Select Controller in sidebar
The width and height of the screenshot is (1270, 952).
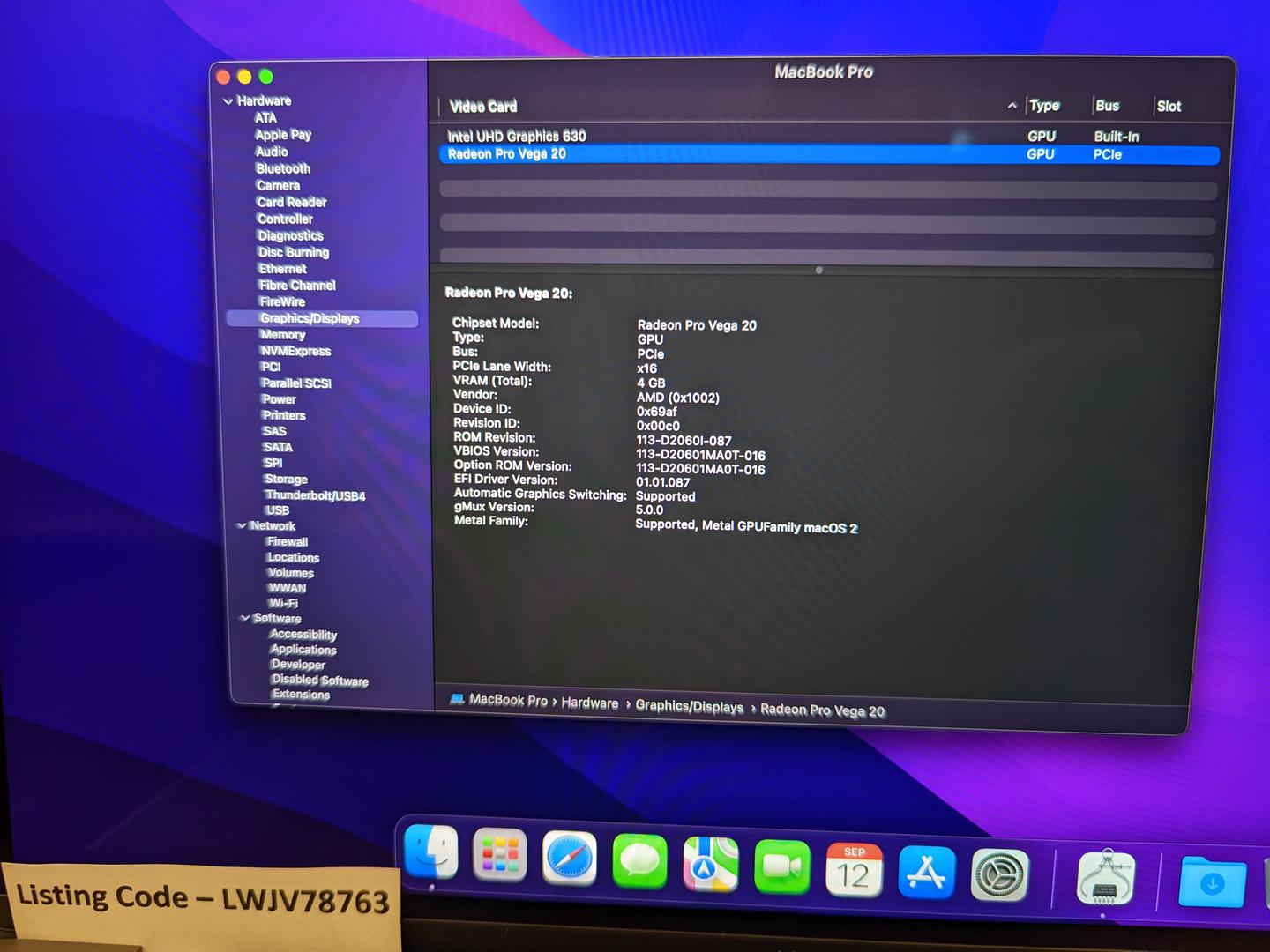point(285,219)
